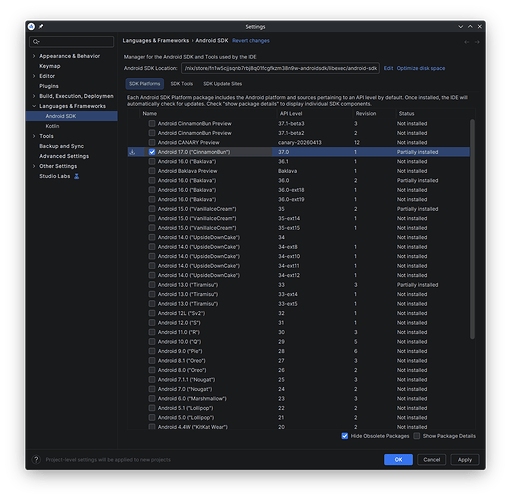
Task: Check Android 16.0 ("Baklava") 36.1 checkbox
Action: tap(152, 161)
